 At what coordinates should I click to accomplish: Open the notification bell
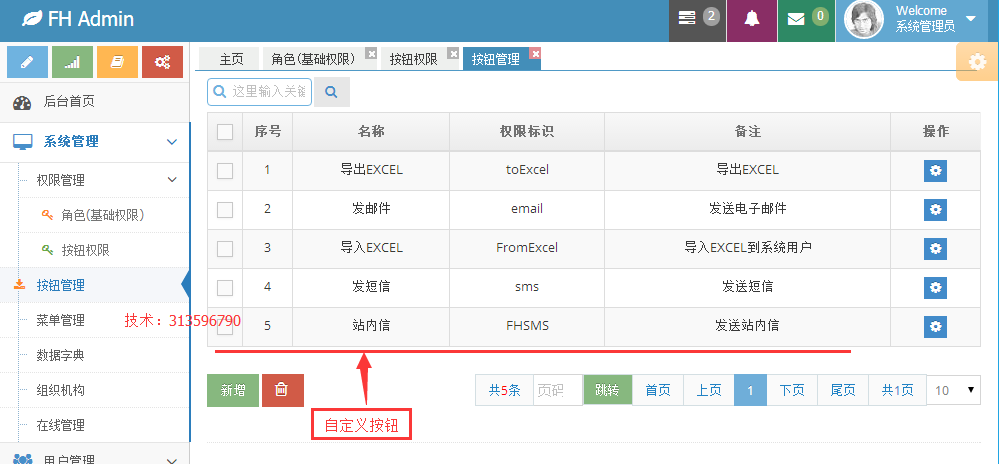coord(752,19)
